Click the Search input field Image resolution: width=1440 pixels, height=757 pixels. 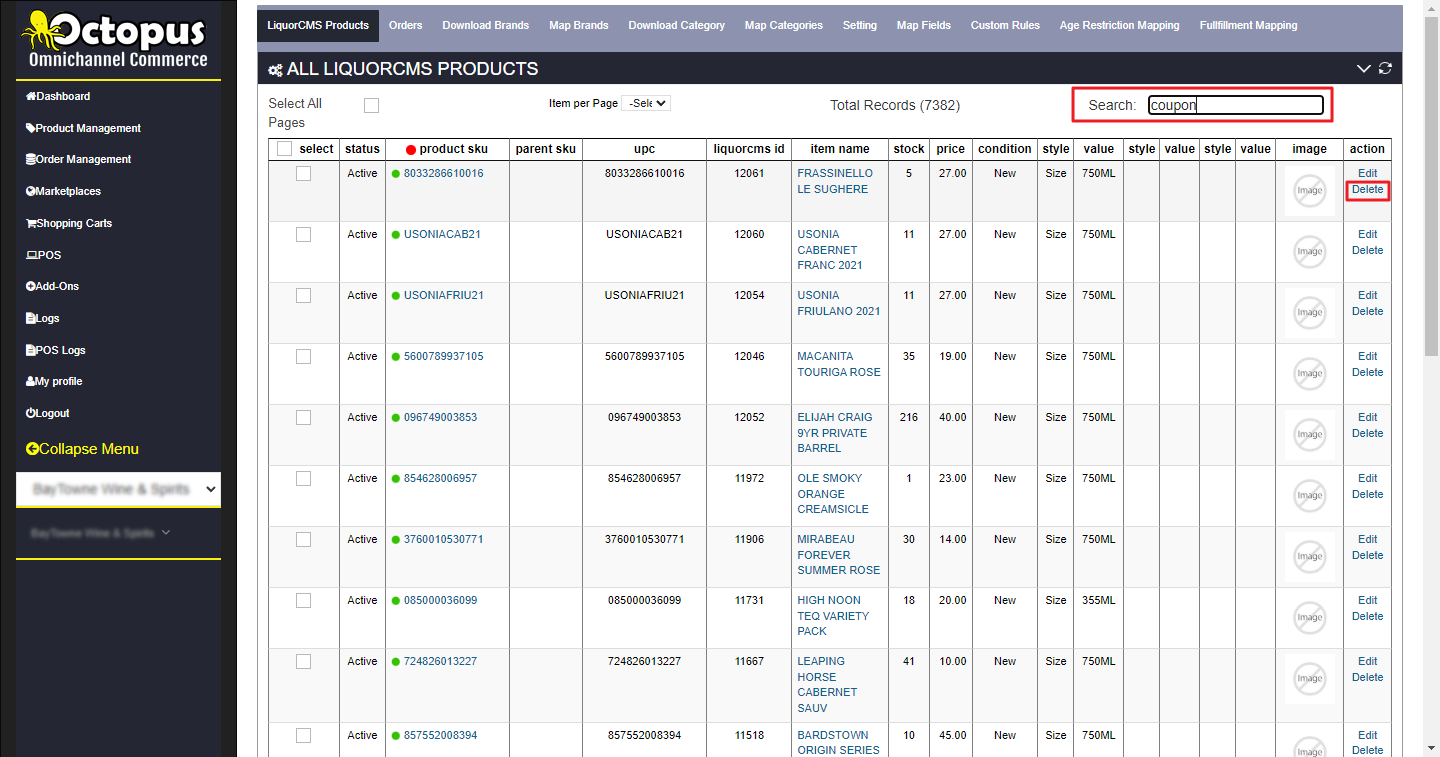coord(1235,105)
